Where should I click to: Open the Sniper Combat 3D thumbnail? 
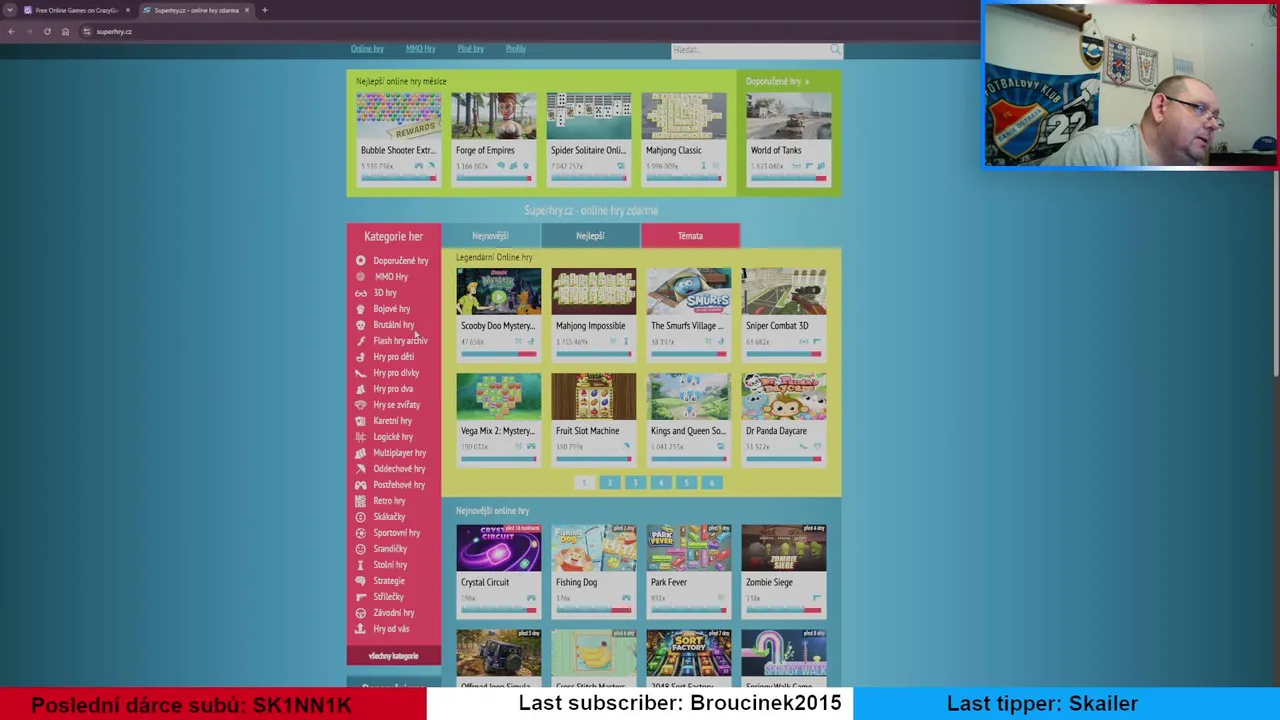pos(783,291)
